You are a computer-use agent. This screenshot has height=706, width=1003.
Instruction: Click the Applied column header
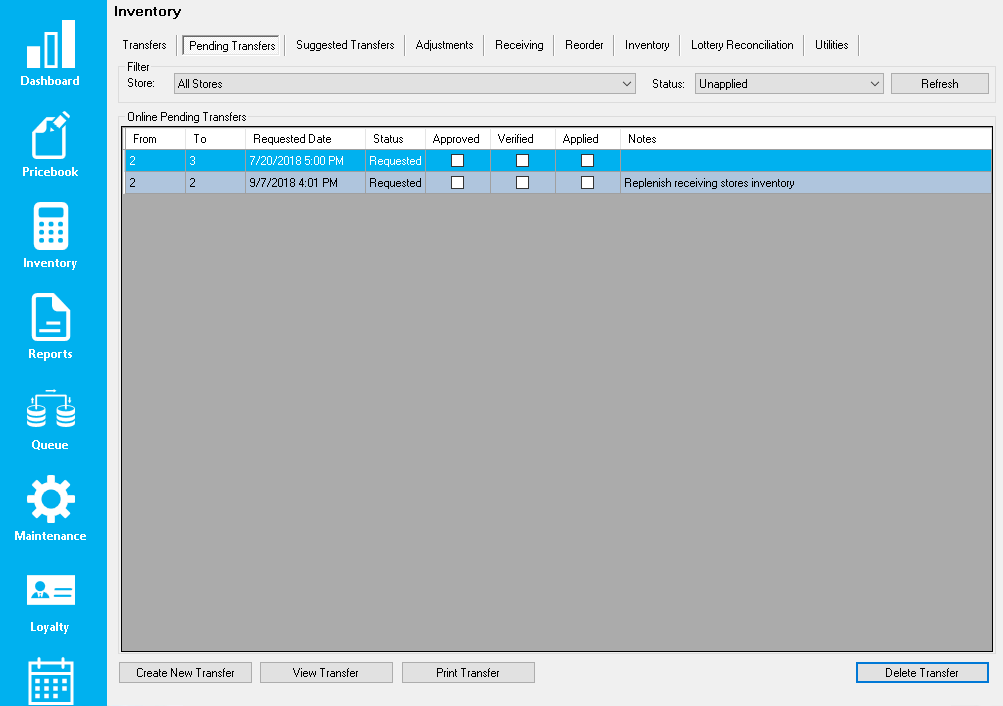[x=588, y=139]
